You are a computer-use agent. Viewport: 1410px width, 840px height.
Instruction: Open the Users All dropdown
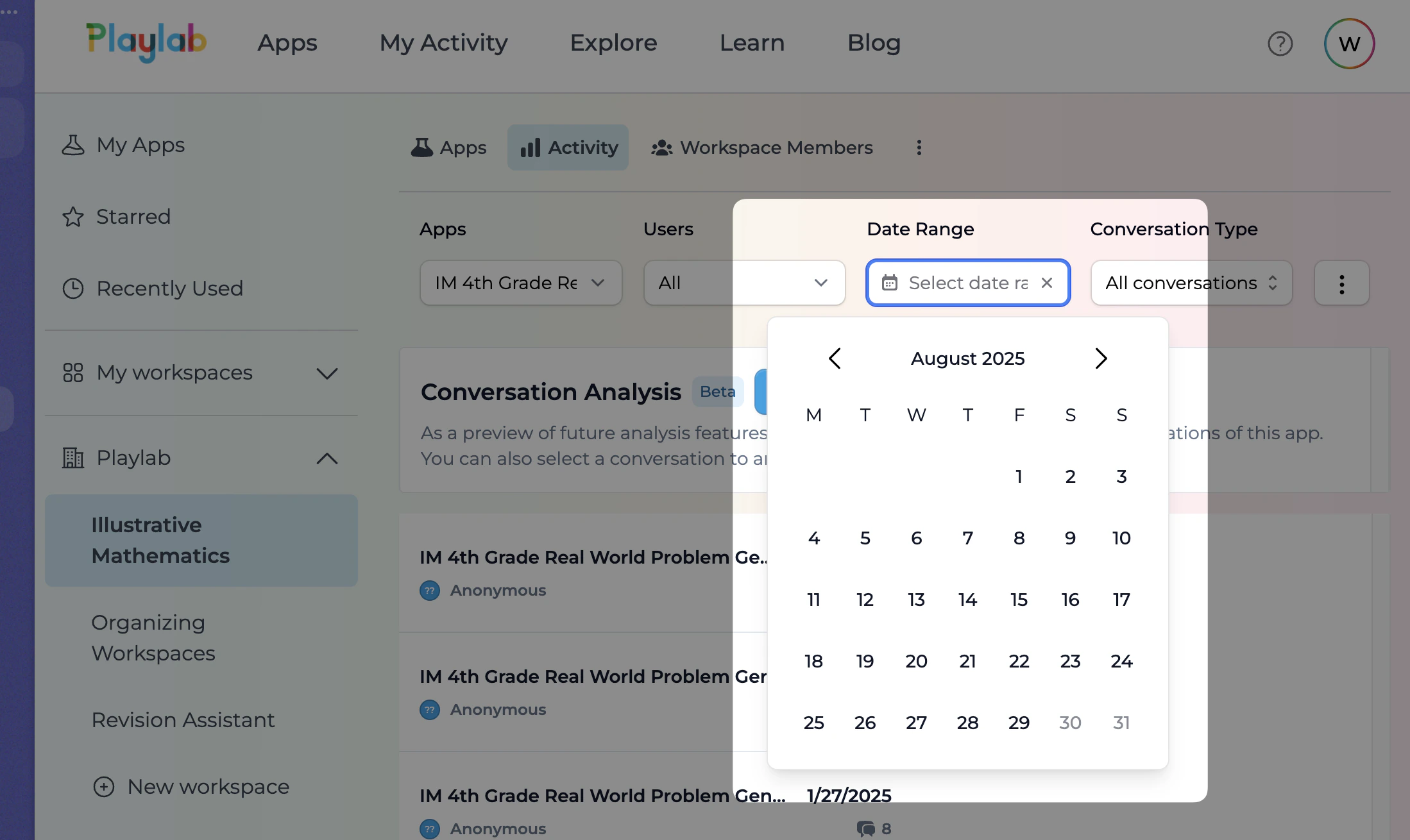point(743,283)
